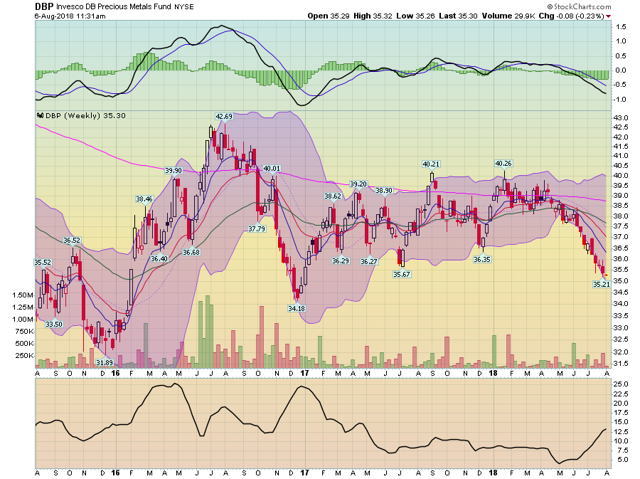640x479 pixels.
Task: Click the 36.52 price label
Action: (71, 241)
